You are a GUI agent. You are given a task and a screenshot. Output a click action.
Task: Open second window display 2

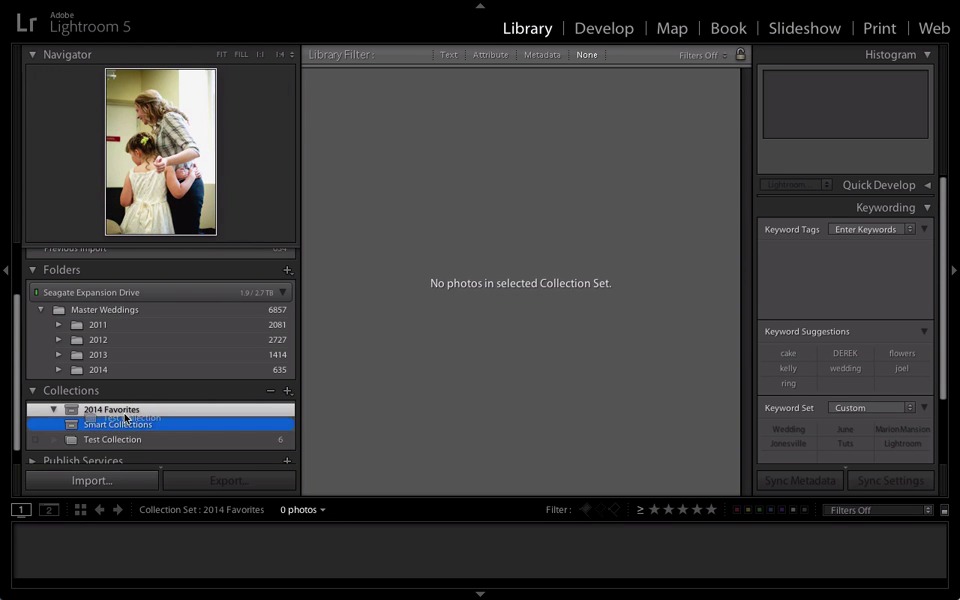coord(49,510)
